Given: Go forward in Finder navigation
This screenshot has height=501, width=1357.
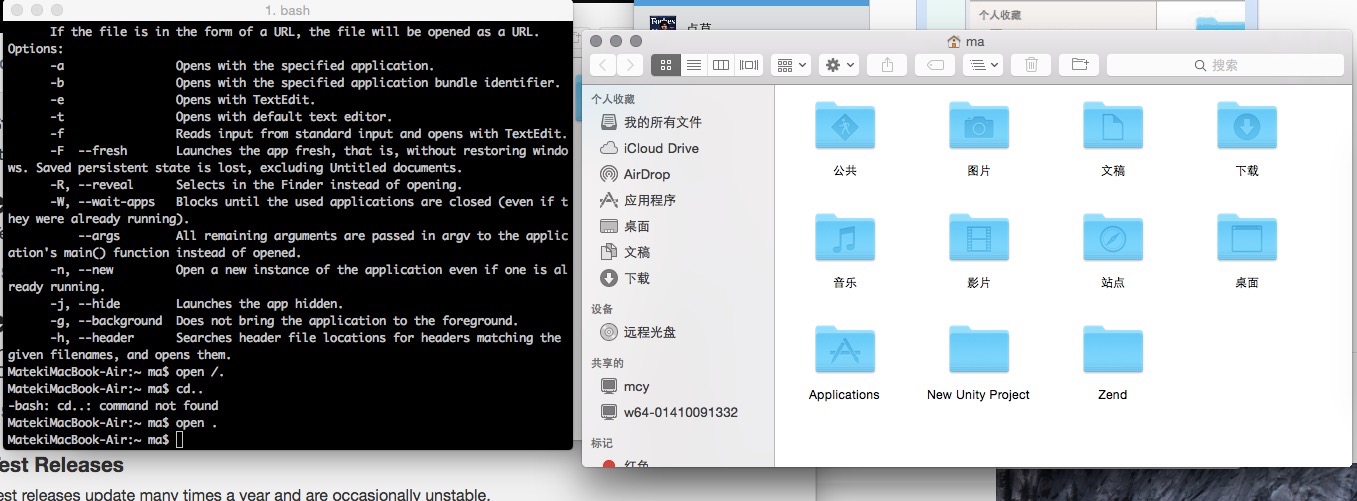Looking at the screenshot, I should (630, 65).
